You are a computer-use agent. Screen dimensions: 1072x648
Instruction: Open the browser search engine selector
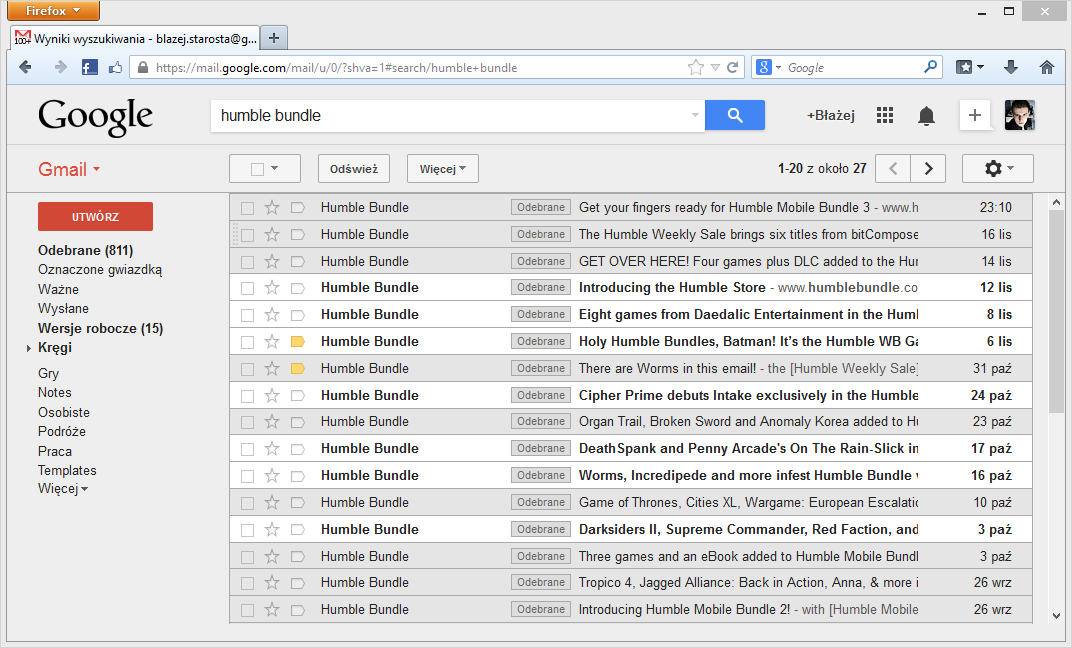(x=768, y=67)
